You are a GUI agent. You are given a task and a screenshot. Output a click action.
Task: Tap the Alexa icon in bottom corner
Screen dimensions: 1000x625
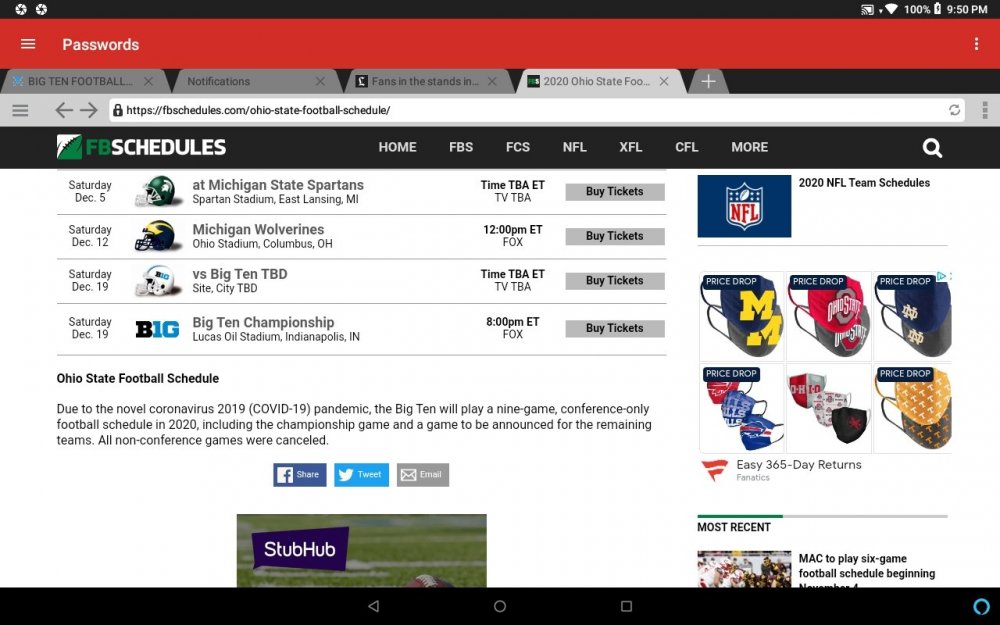(981, 606)
